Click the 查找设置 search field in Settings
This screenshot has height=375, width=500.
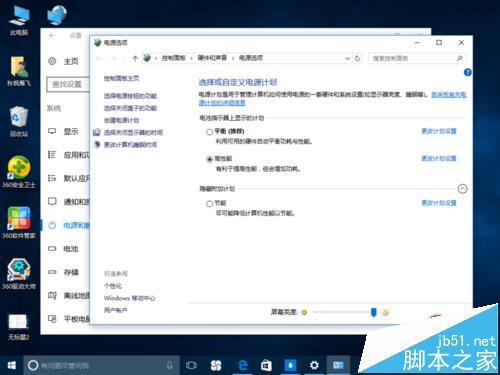coord(68,84)
